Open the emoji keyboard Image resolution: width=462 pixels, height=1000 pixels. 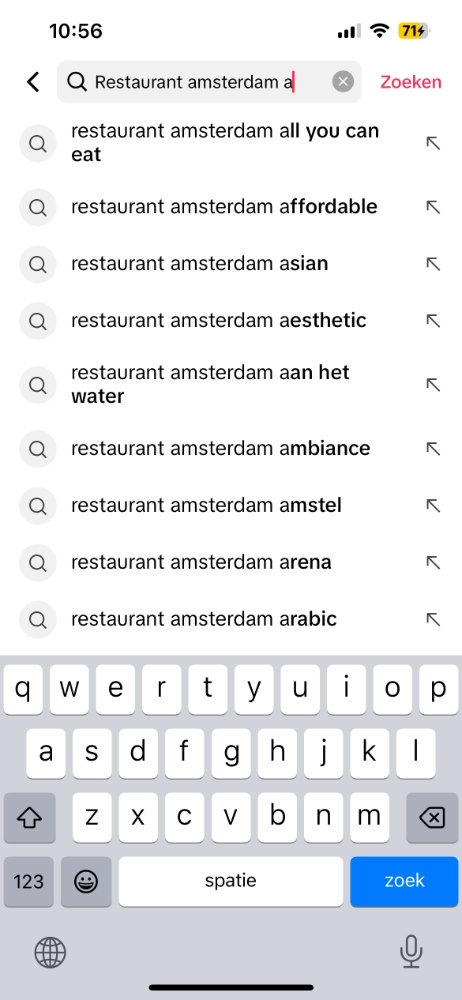pos(86,881)
